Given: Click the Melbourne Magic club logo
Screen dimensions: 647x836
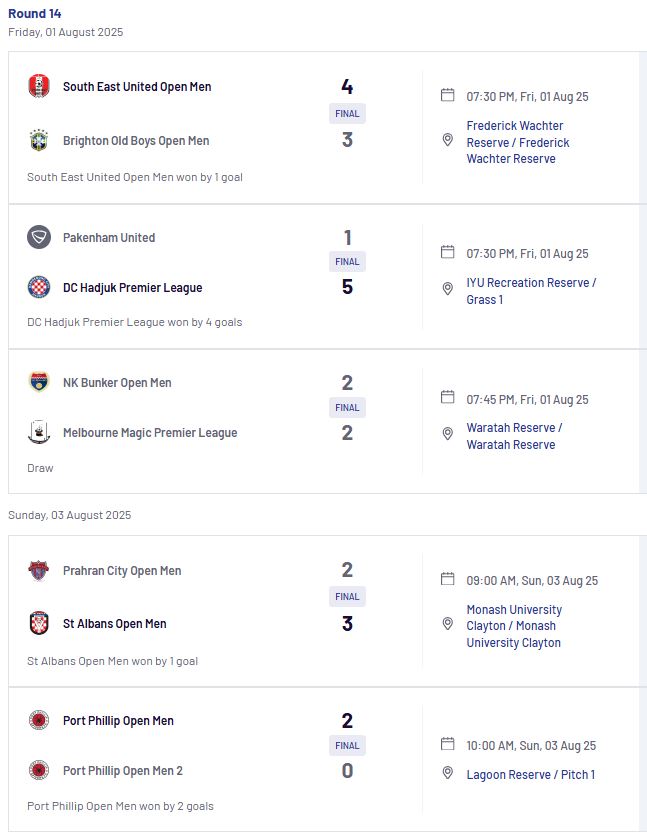Looking at the screenshot, I should 39,432.
